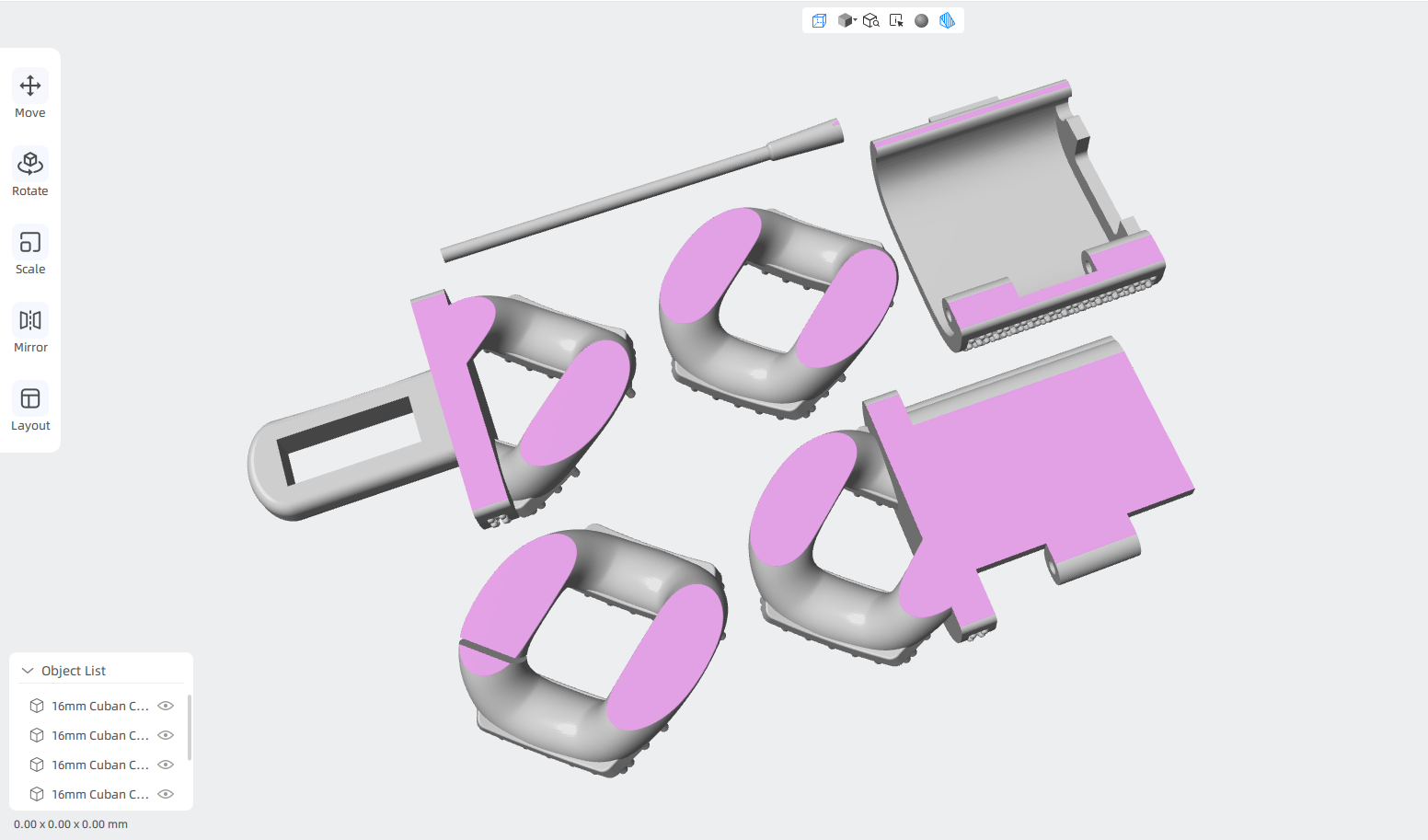Switch to the shaded sphere render mode
This screenshot has height=840, width=1428.
click(921, 20)
